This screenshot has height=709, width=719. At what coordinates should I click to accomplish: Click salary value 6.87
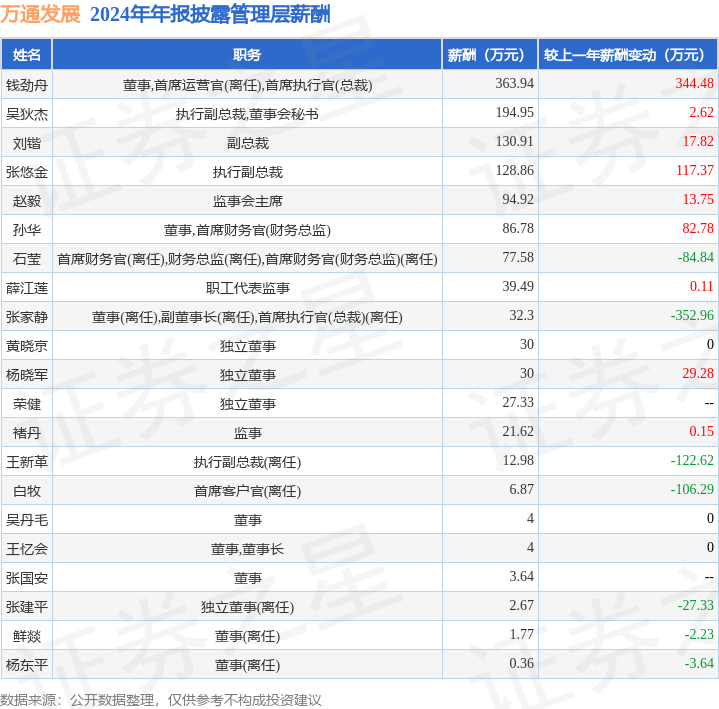pyautogui.click(x=521, y=489)
